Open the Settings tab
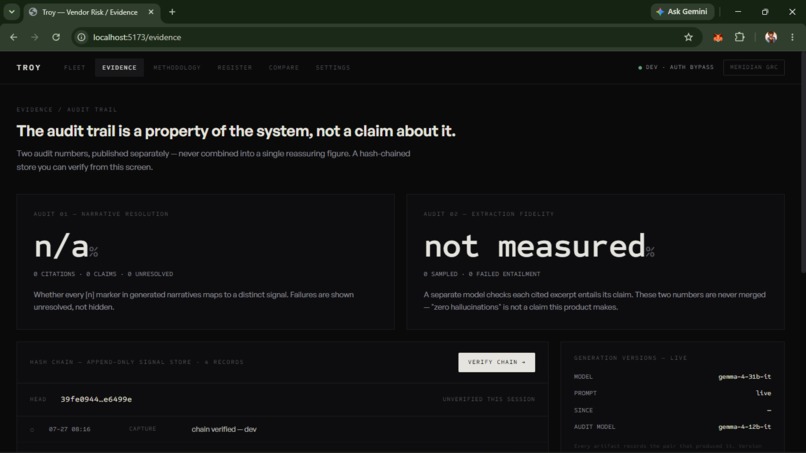This screenshot has width=806, height=453. [x=333, y=67]
